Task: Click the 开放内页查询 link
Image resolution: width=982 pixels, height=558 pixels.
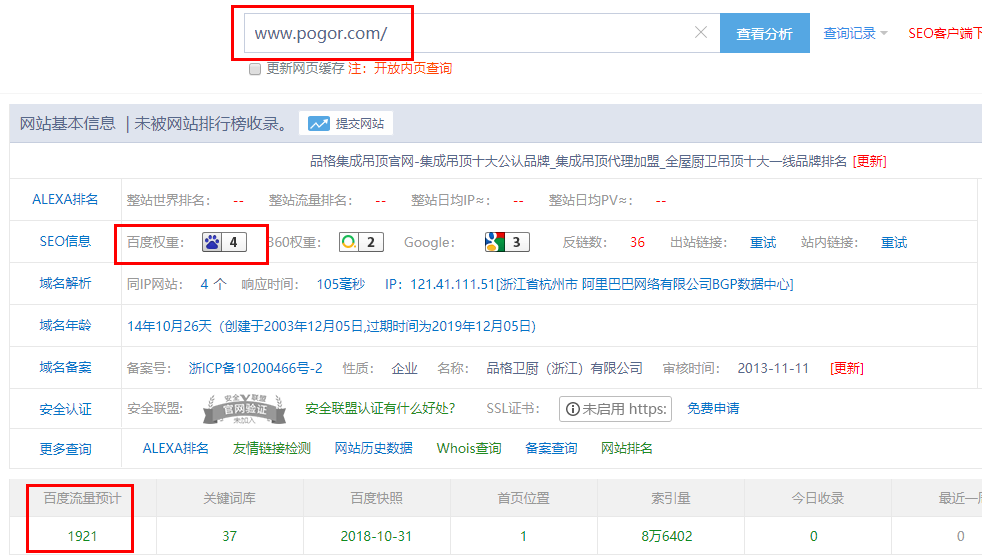Action: (x=413, y=68)
